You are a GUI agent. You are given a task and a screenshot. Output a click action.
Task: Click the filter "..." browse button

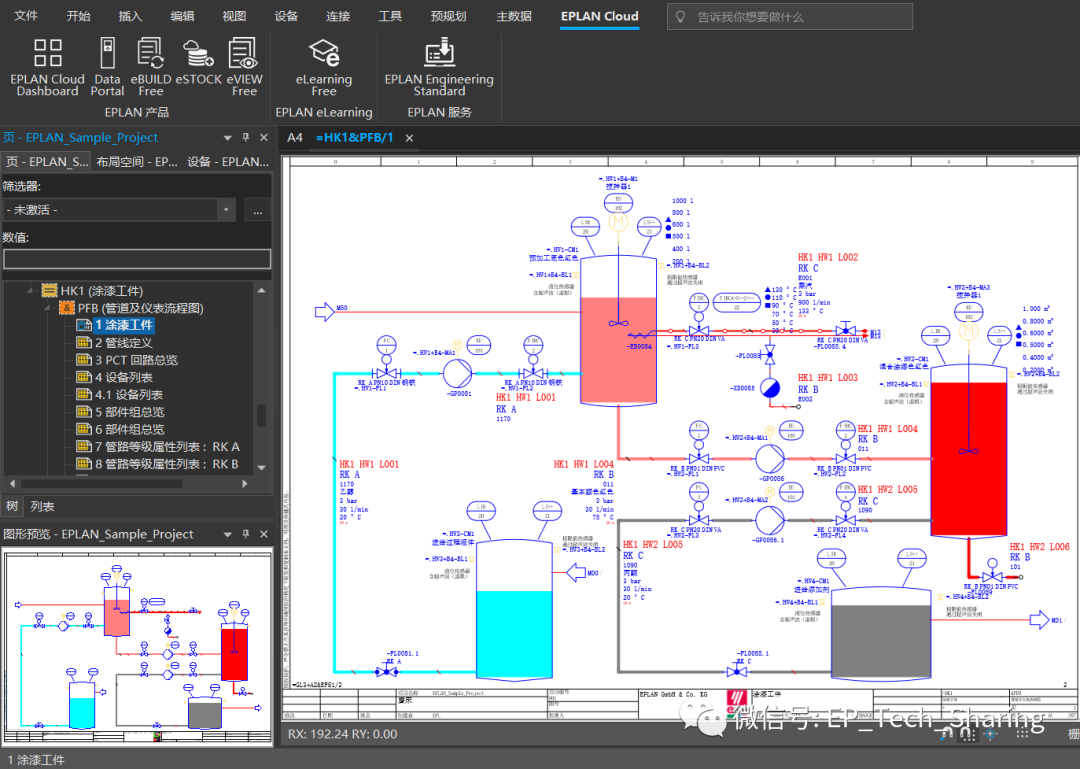pyautogui.click(x=257, y=210)
